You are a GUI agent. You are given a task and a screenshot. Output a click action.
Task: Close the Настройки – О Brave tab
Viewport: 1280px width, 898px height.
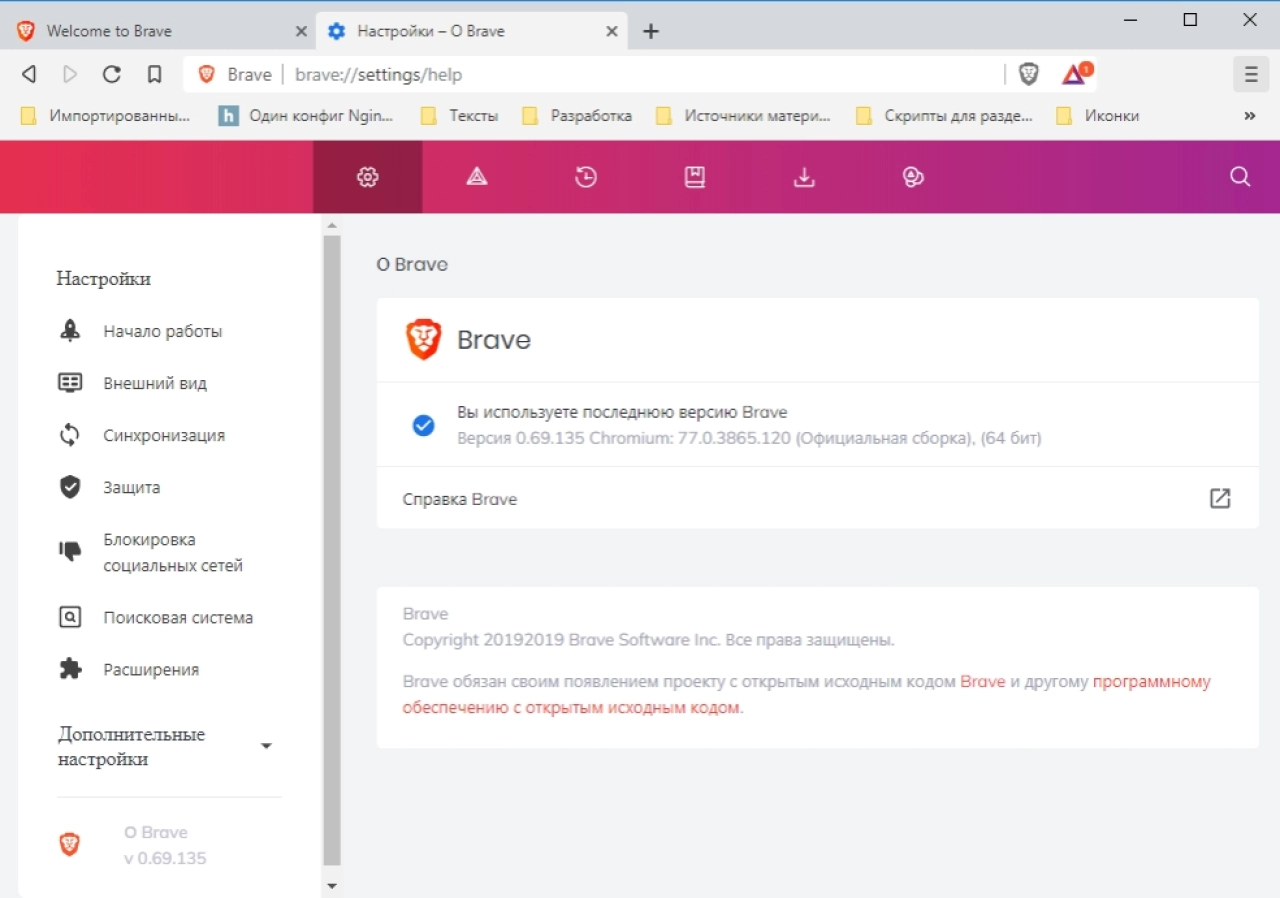click(x=611, y=31)
